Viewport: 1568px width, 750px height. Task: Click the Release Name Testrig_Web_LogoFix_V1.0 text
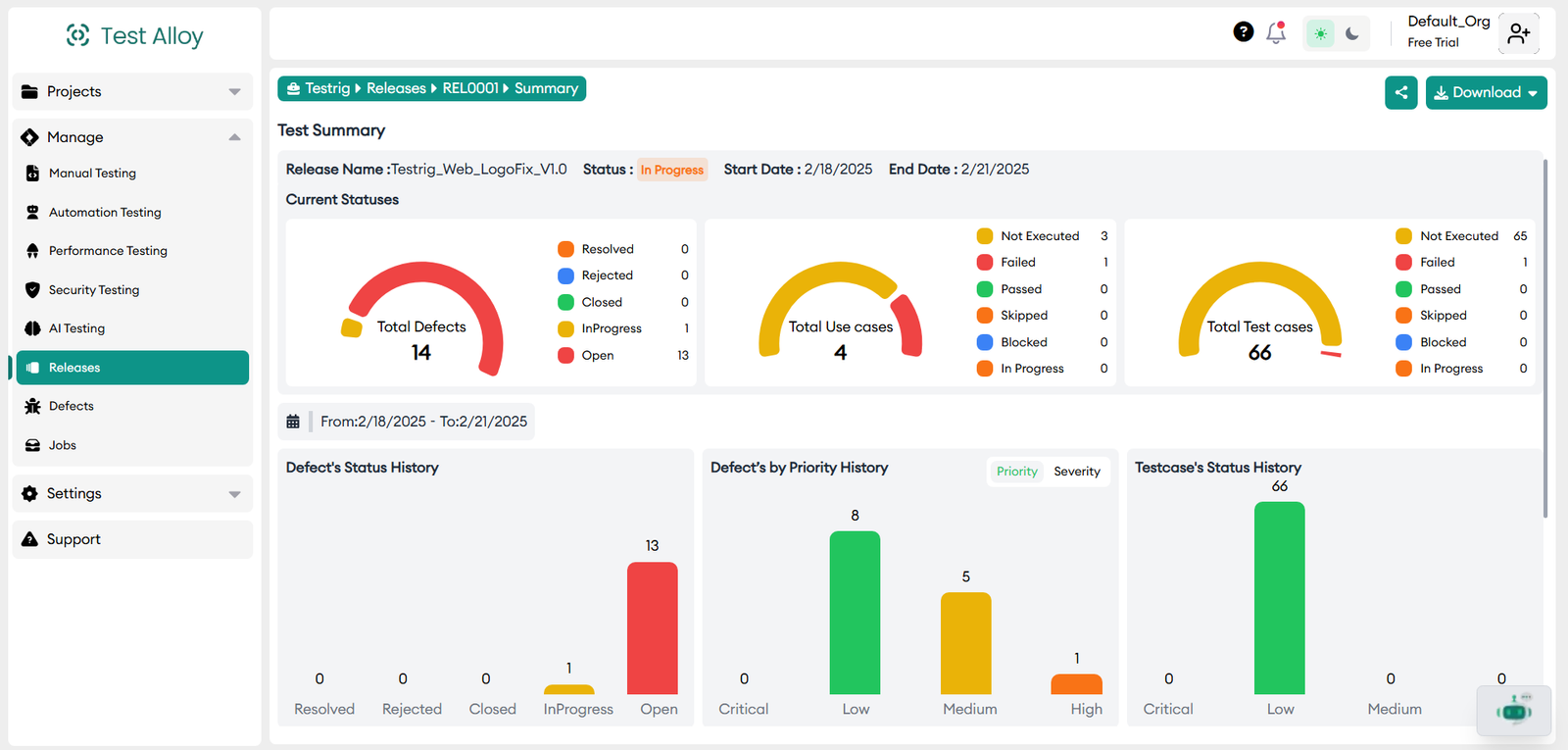click(x=426, y=169)
